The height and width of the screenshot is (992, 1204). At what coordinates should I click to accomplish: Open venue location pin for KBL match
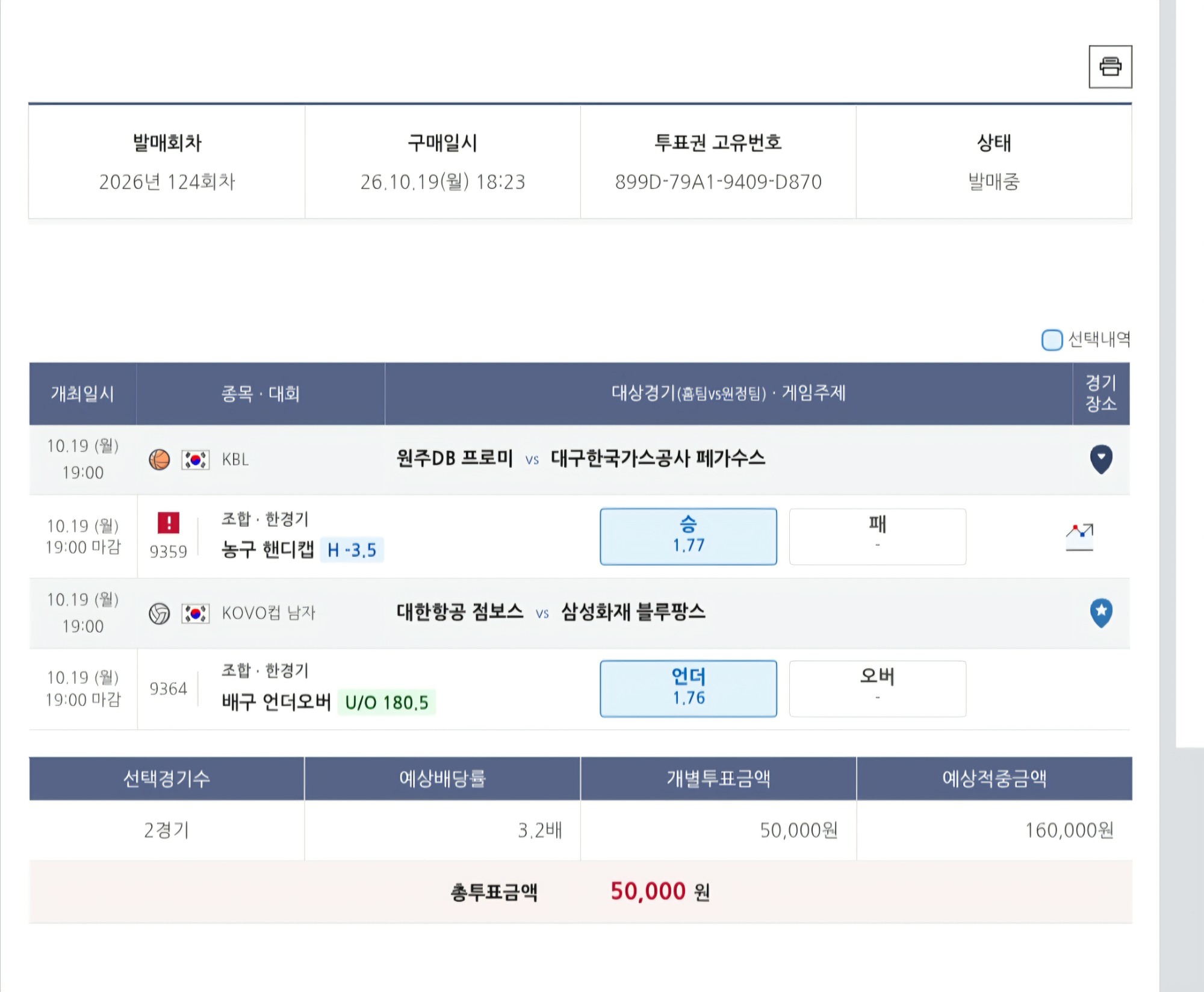point(1101,459)
